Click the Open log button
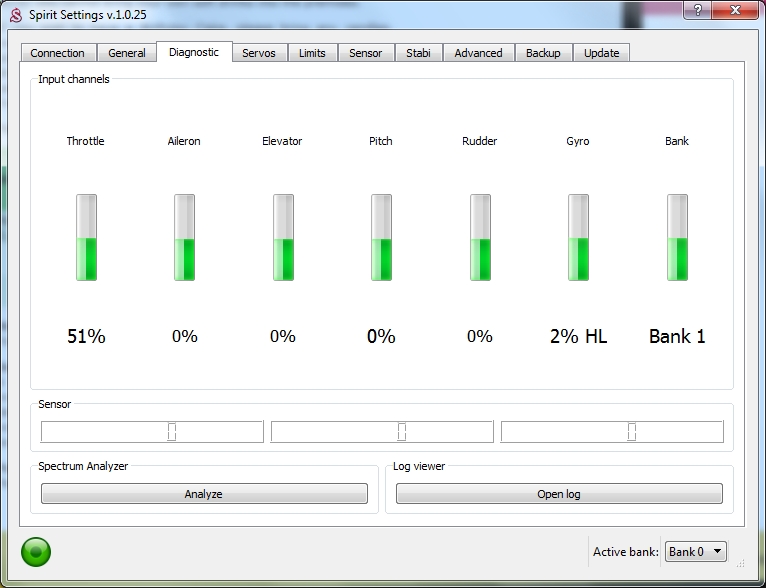 pos(559,494)
